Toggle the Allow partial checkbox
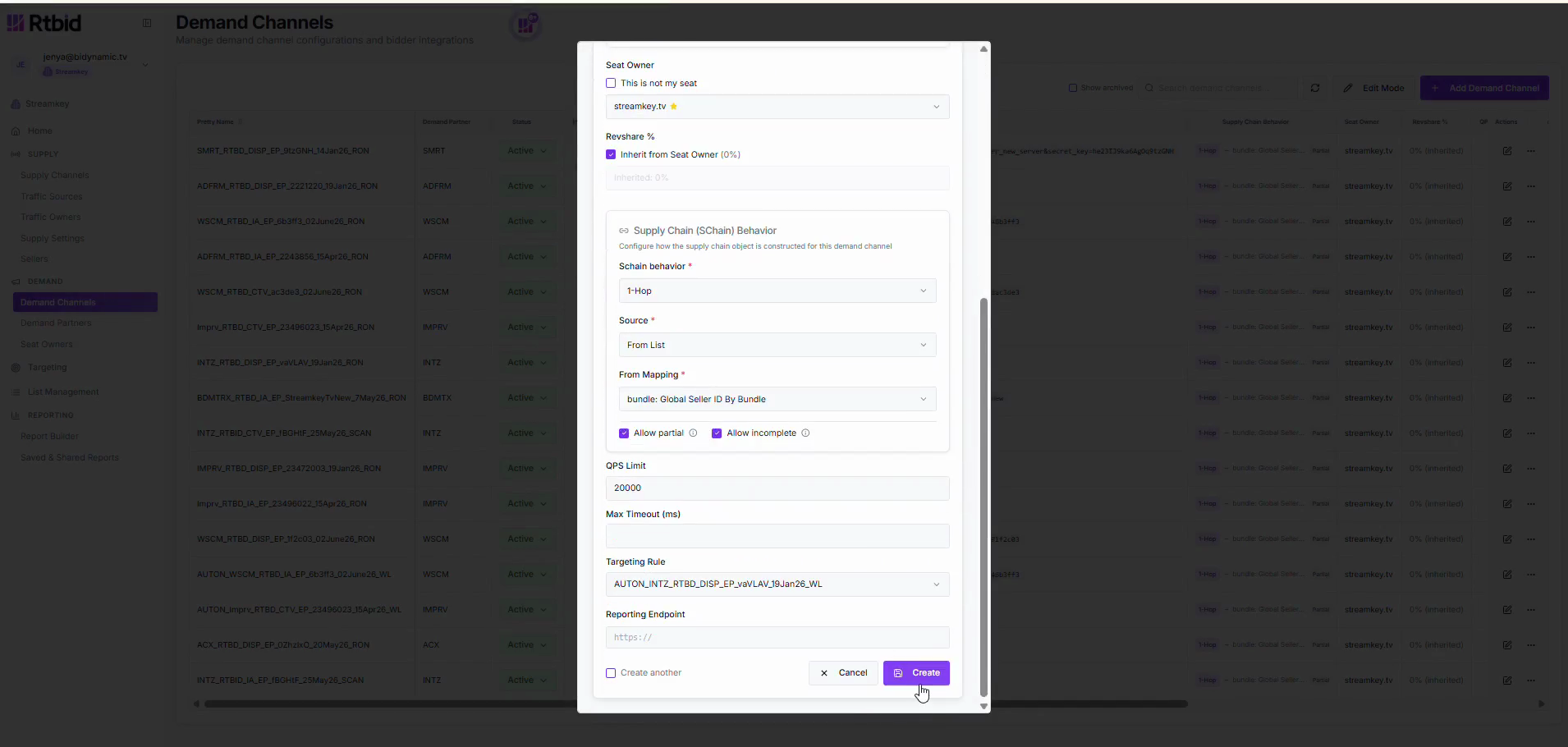 624,433
